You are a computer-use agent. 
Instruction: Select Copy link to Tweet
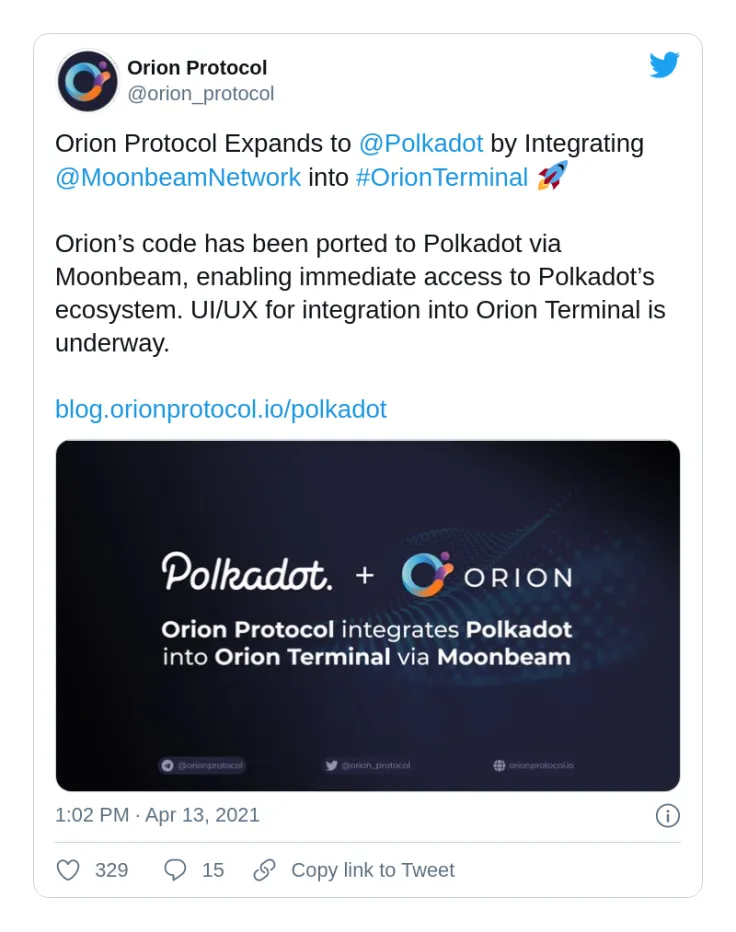coord(372,870)
